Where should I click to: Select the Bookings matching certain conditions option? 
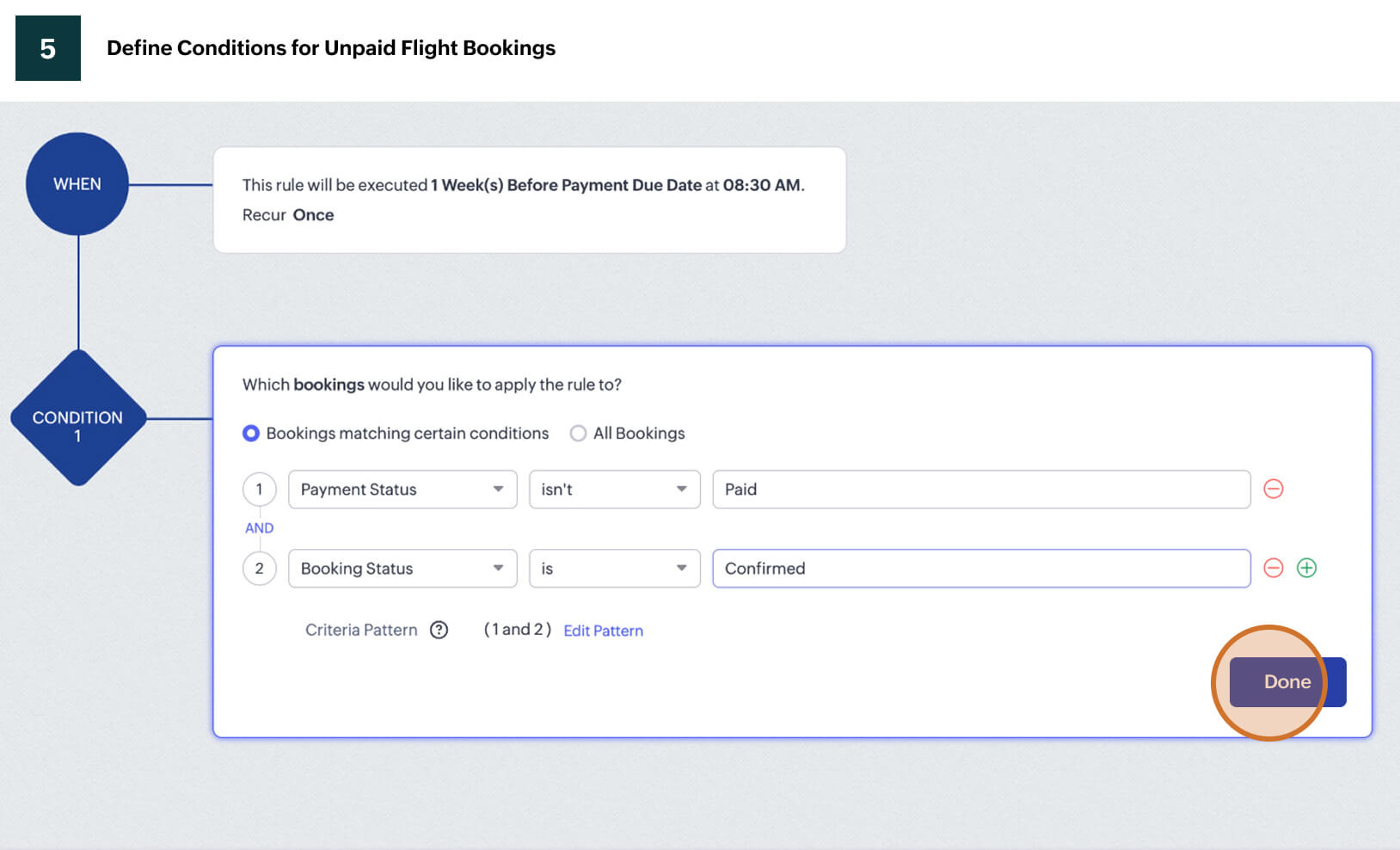(251, 433)
